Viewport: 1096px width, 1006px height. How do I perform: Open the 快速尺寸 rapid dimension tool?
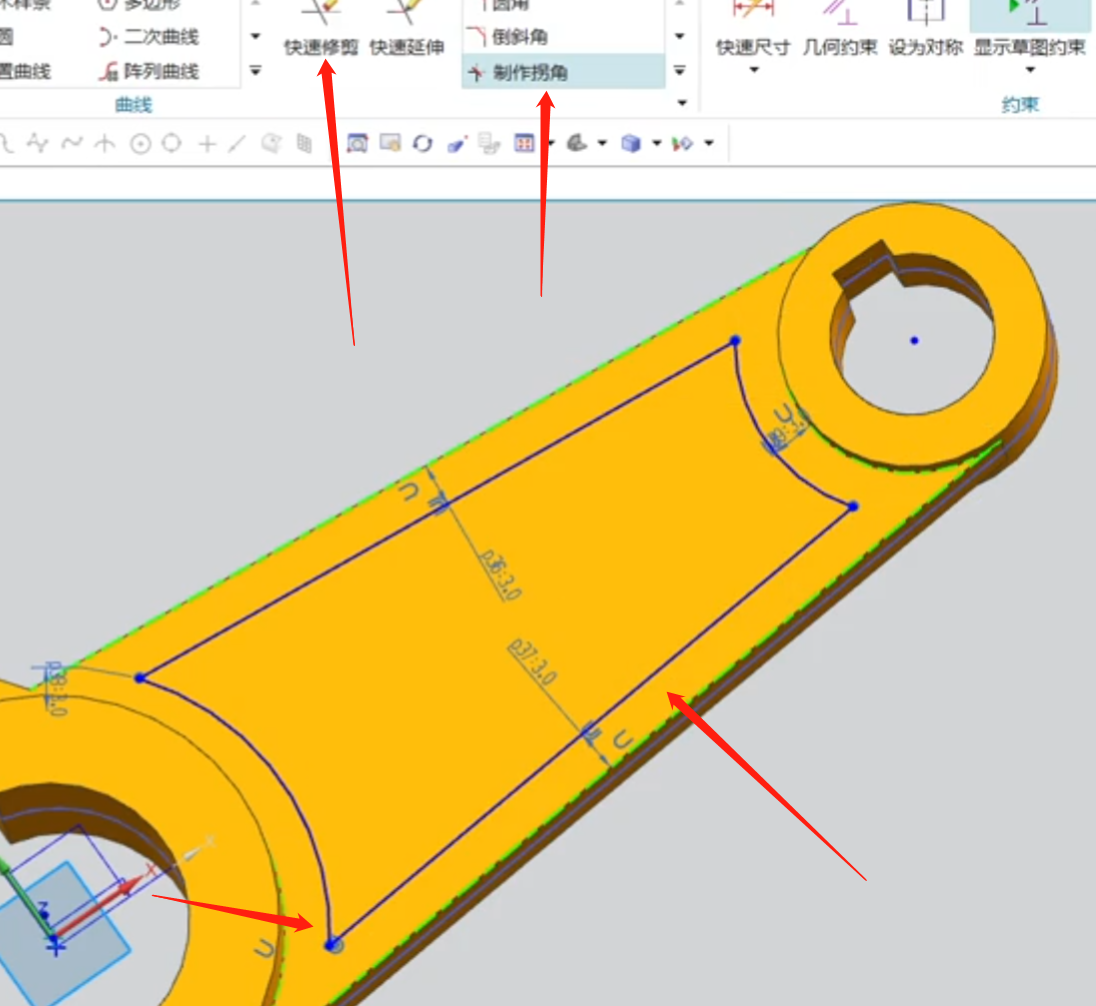pyautogui.click(x=753, y=29)
